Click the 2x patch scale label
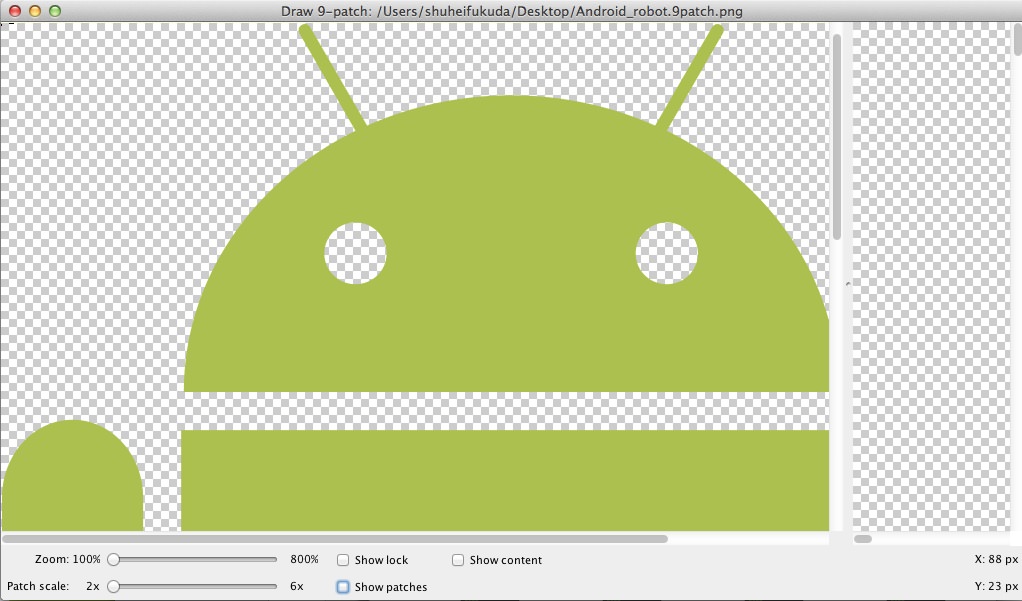Viewport: 1022px width, 601px height. pyautogui.click(x=93, y=586)
